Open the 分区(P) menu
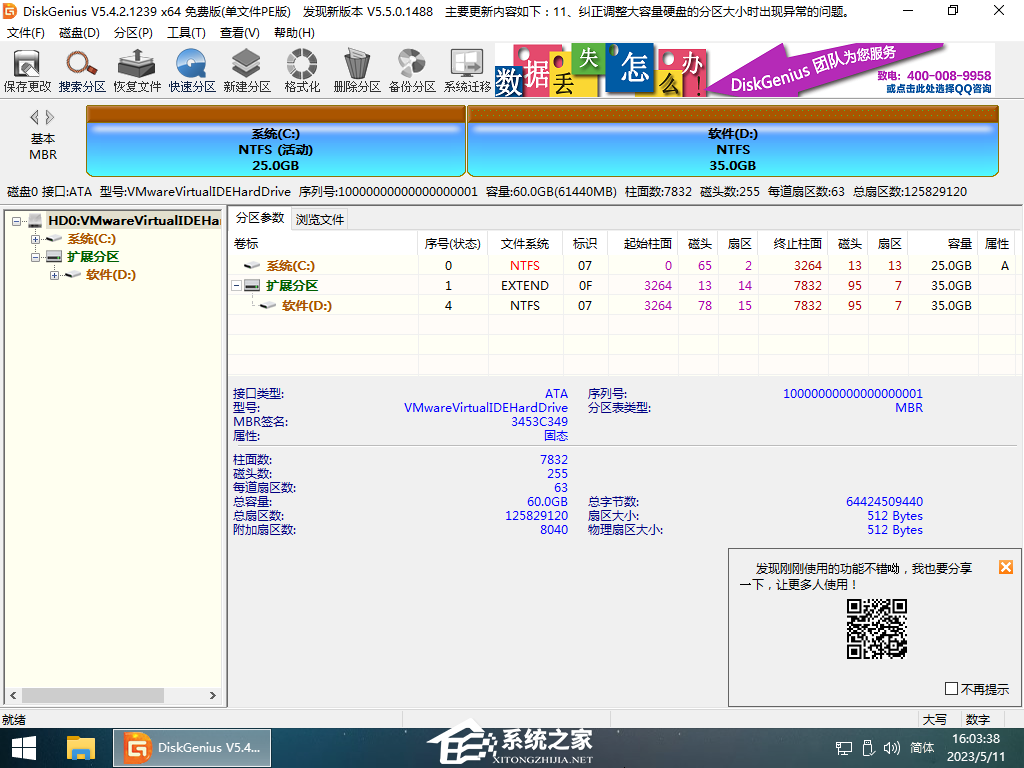Image resolution: width=1024 pixels, height=768 pixels. pos(133,33)
